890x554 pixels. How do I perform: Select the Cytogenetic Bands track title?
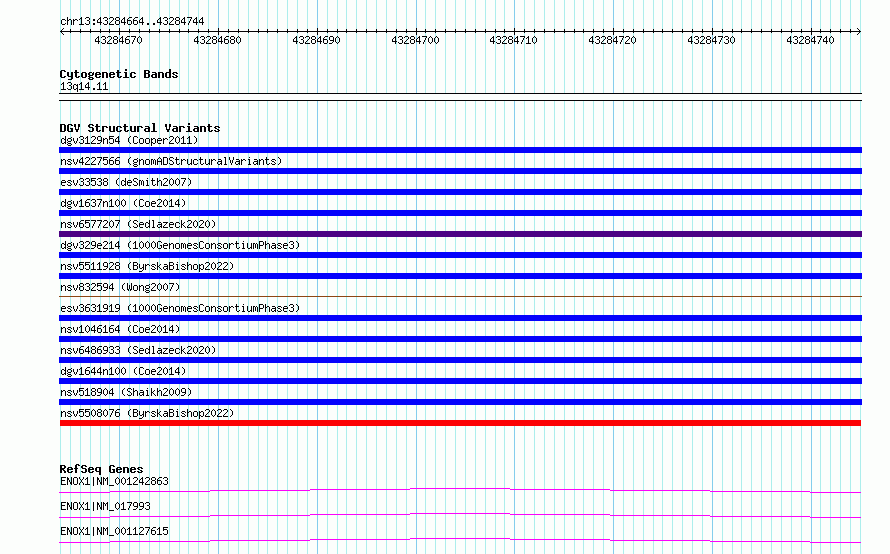coord(119,74)
